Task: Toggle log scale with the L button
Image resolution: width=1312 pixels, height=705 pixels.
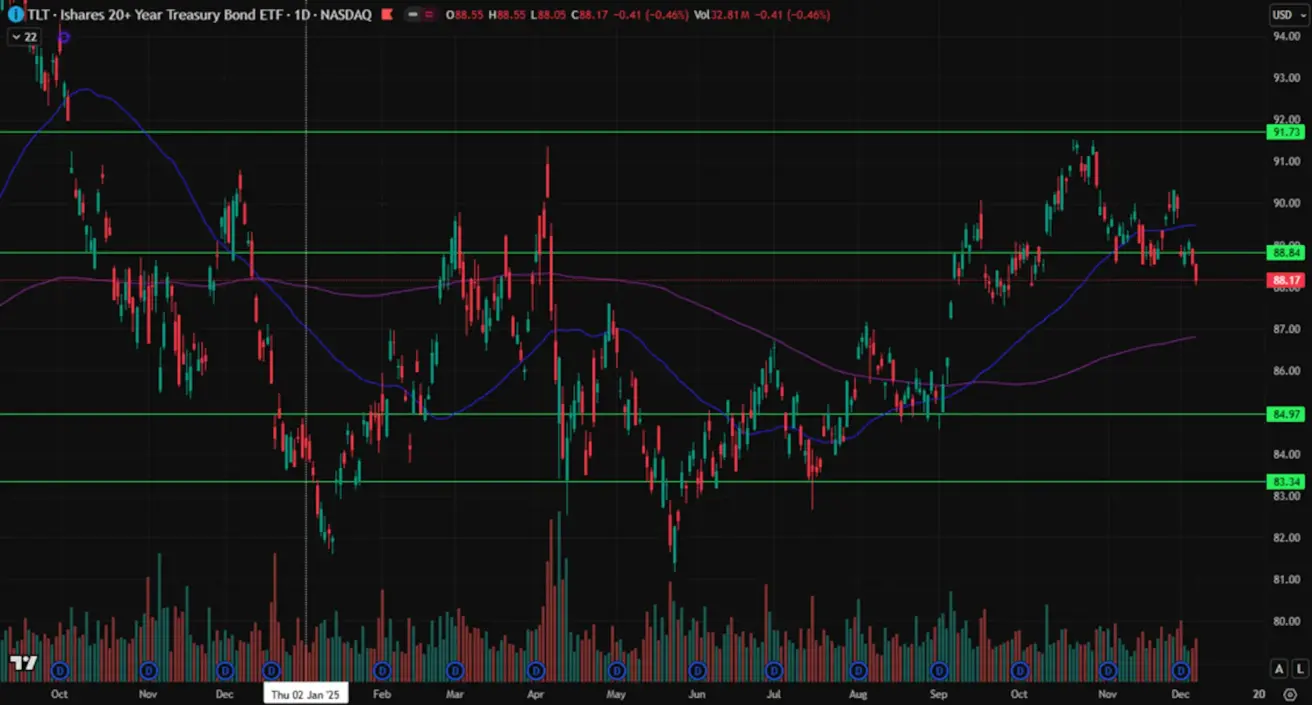Action: 1299,669
